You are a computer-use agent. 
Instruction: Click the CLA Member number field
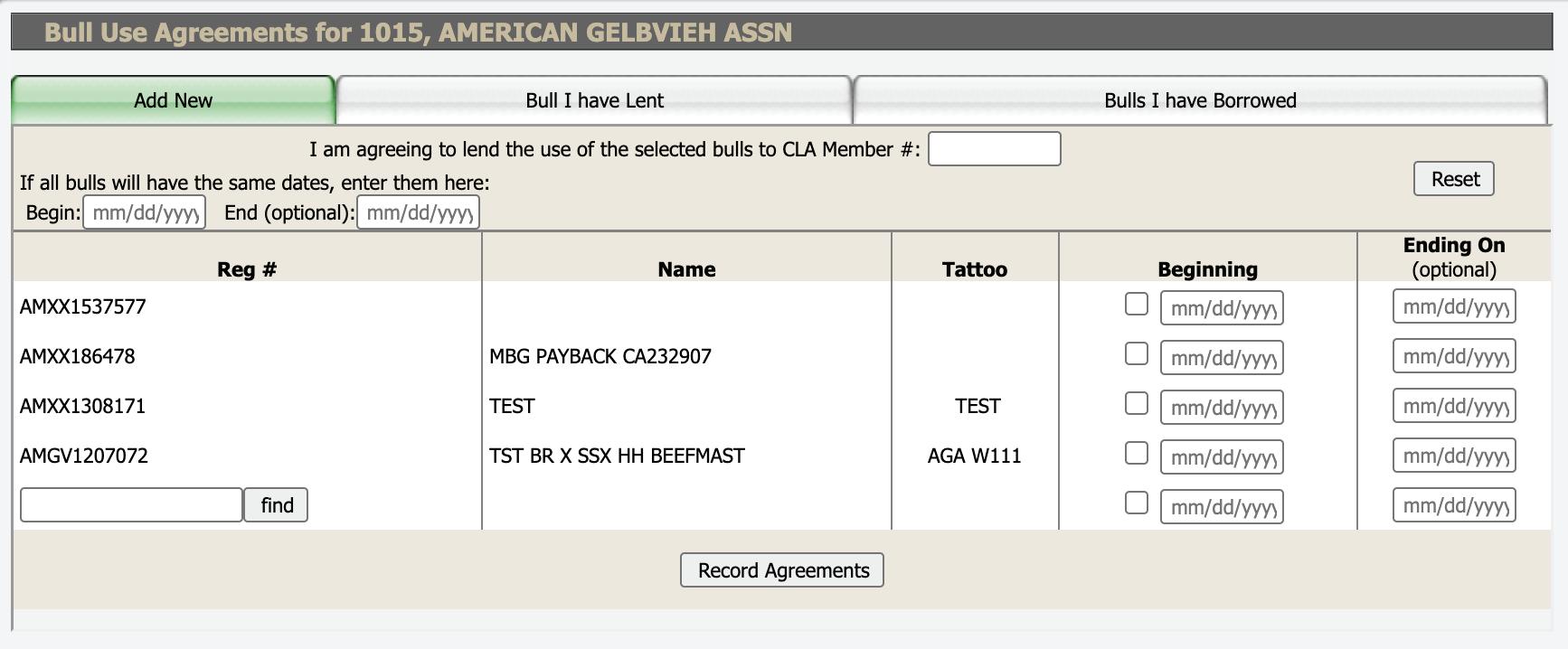tap(994, 149)
